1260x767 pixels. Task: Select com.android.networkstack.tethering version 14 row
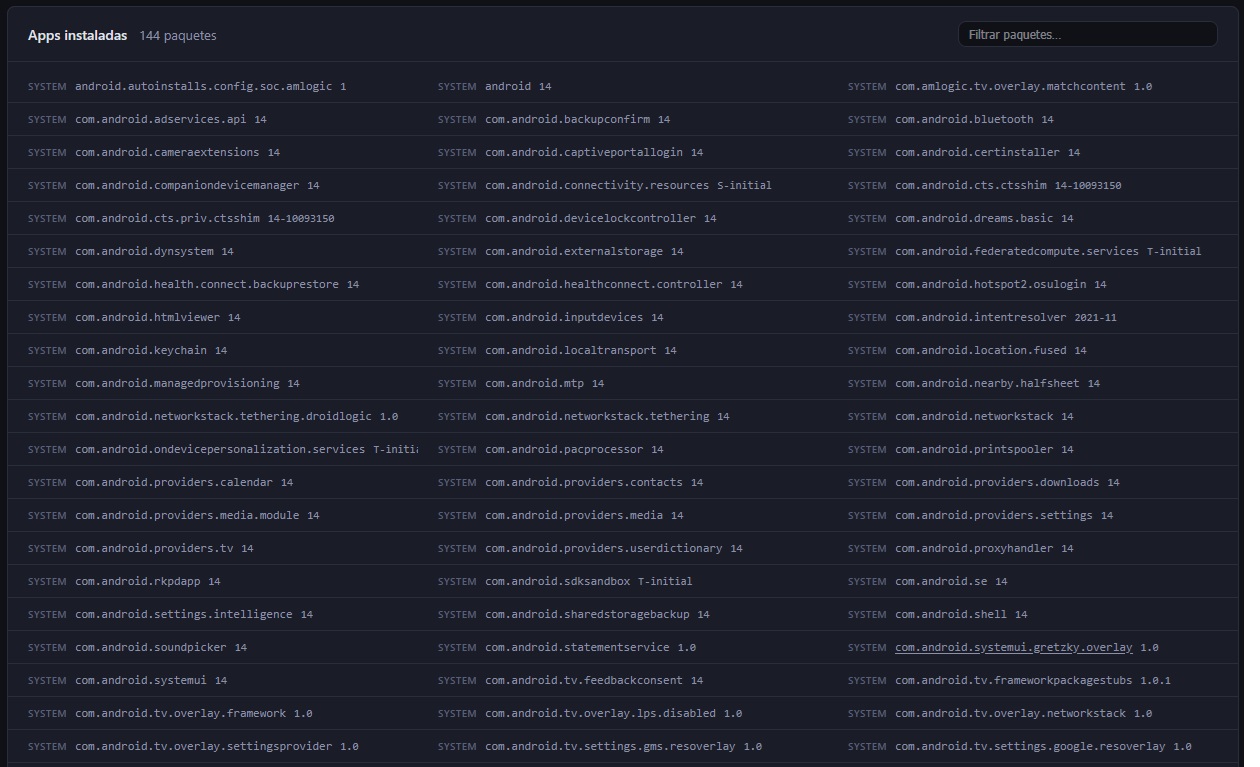[x=597, y=416]
